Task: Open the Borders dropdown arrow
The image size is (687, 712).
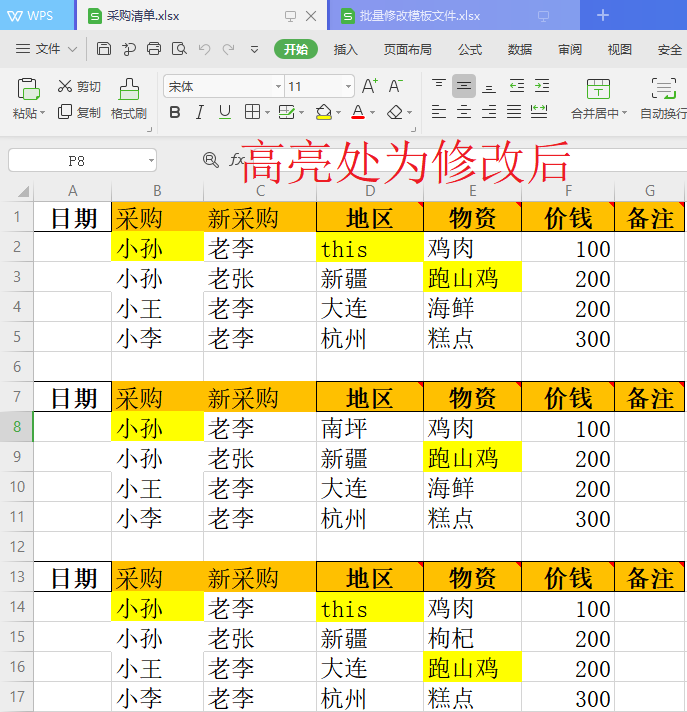Action: pyautogui.click(x=267, y=112)
